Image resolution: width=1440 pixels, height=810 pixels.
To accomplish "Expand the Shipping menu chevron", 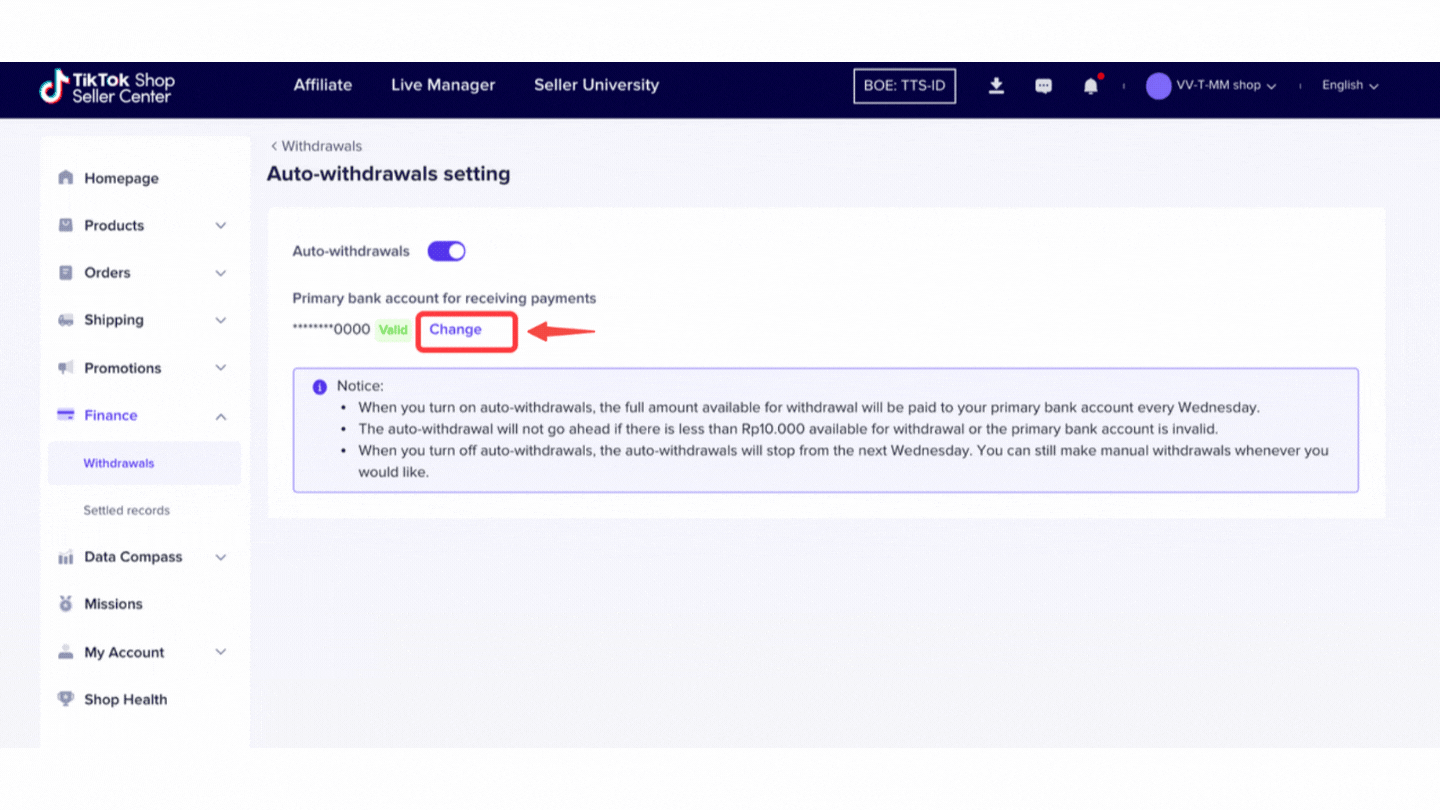I will point(221,320).
